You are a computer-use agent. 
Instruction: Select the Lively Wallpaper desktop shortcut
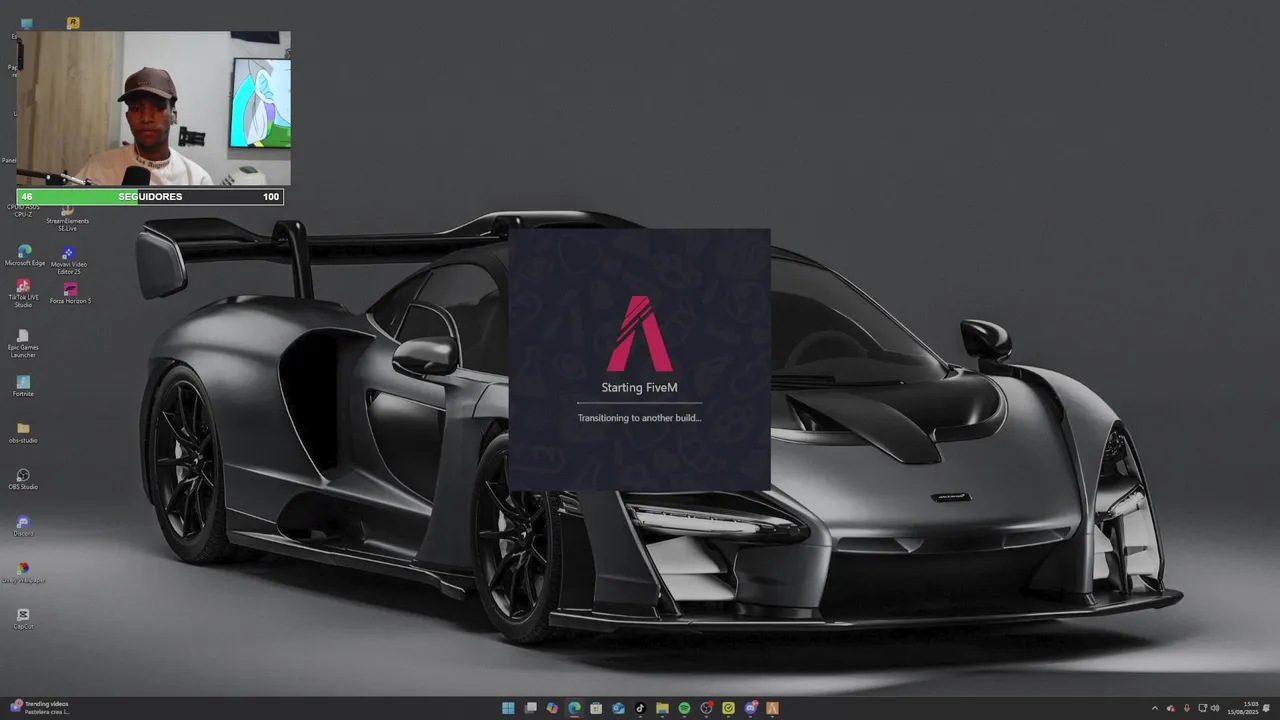coord(23,572)
